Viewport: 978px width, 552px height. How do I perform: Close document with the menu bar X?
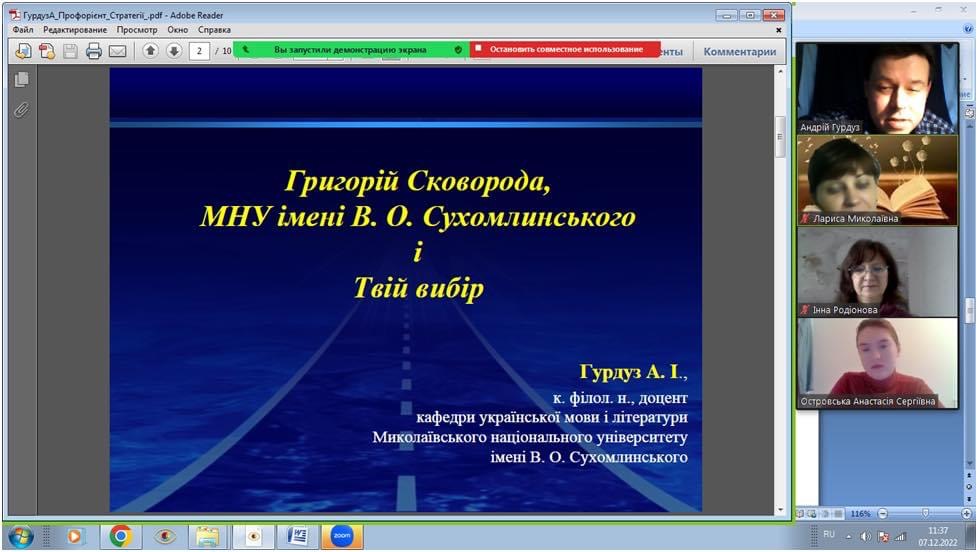click(778, 30)
